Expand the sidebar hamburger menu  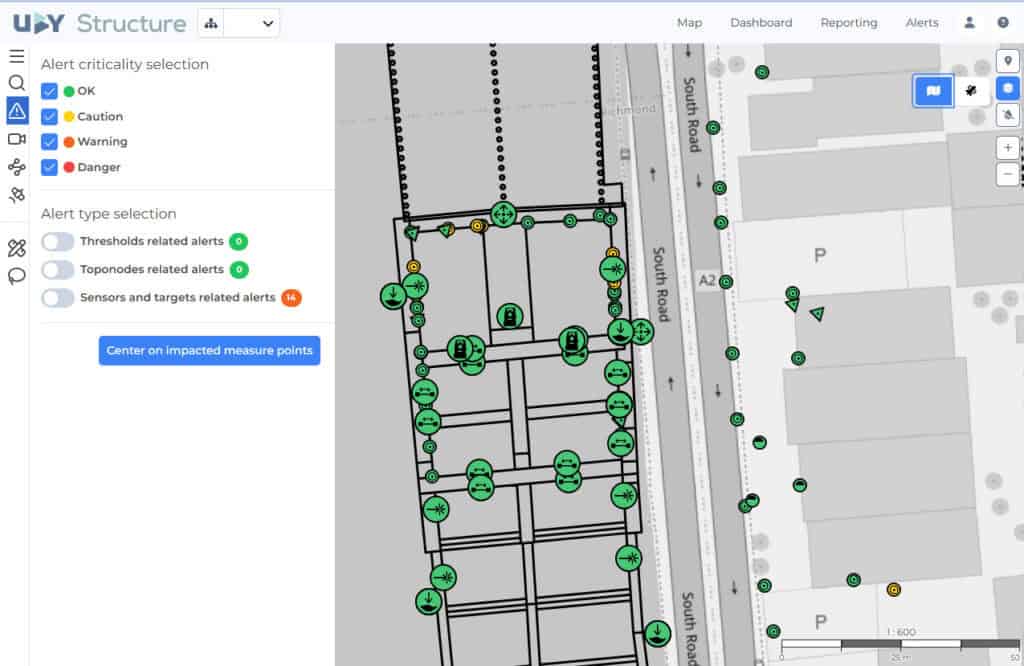(x=14, y=55)
